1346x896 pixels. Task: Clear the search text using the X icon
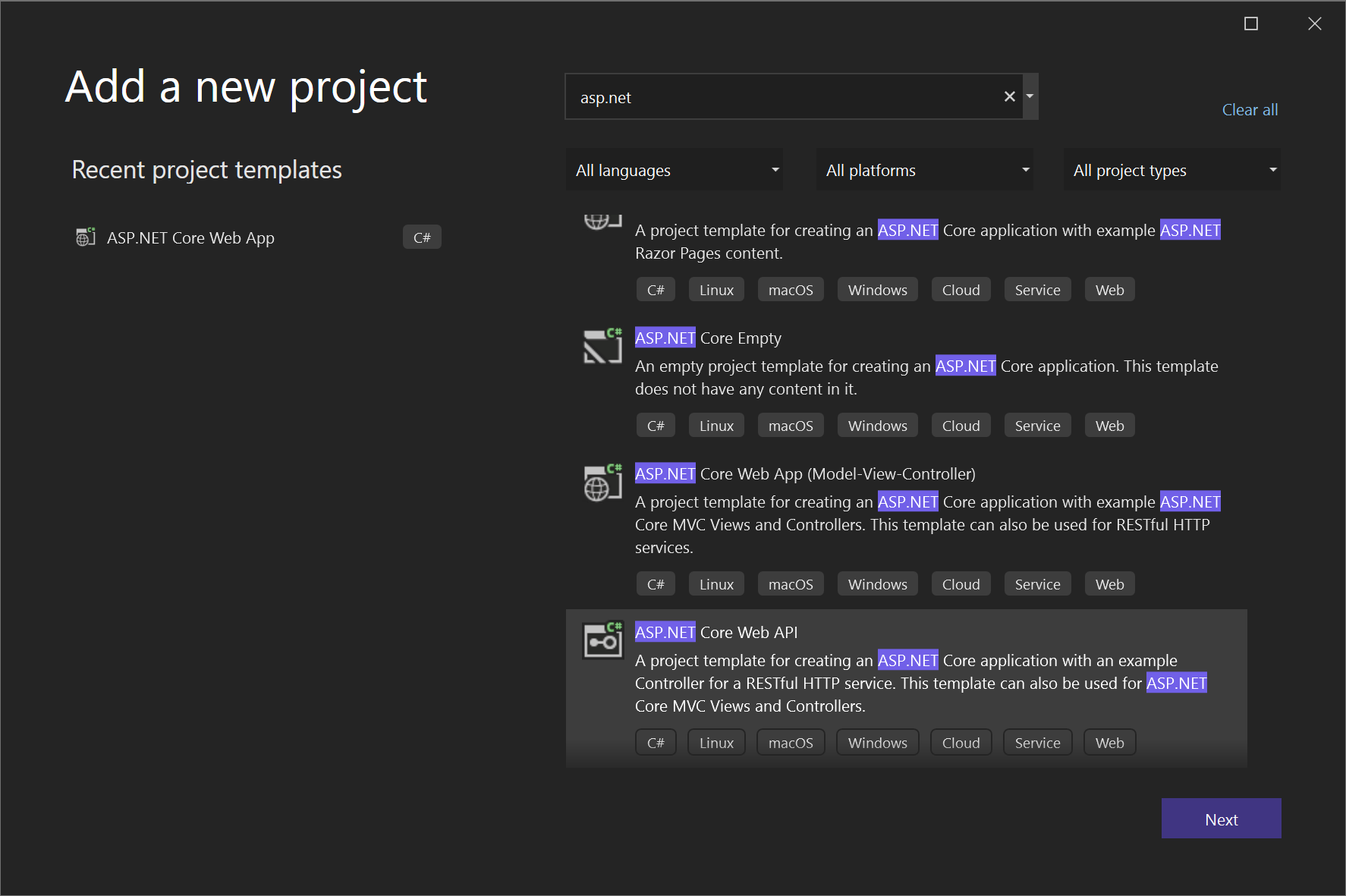coord(1009,96)
